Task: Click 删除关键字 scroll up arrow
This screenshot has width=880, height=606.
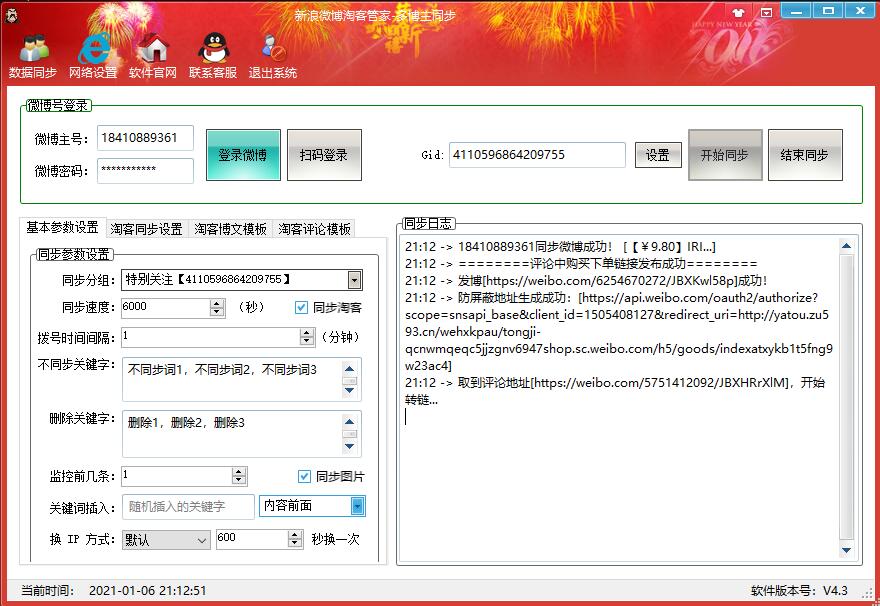Action: [x=350, y=422]
